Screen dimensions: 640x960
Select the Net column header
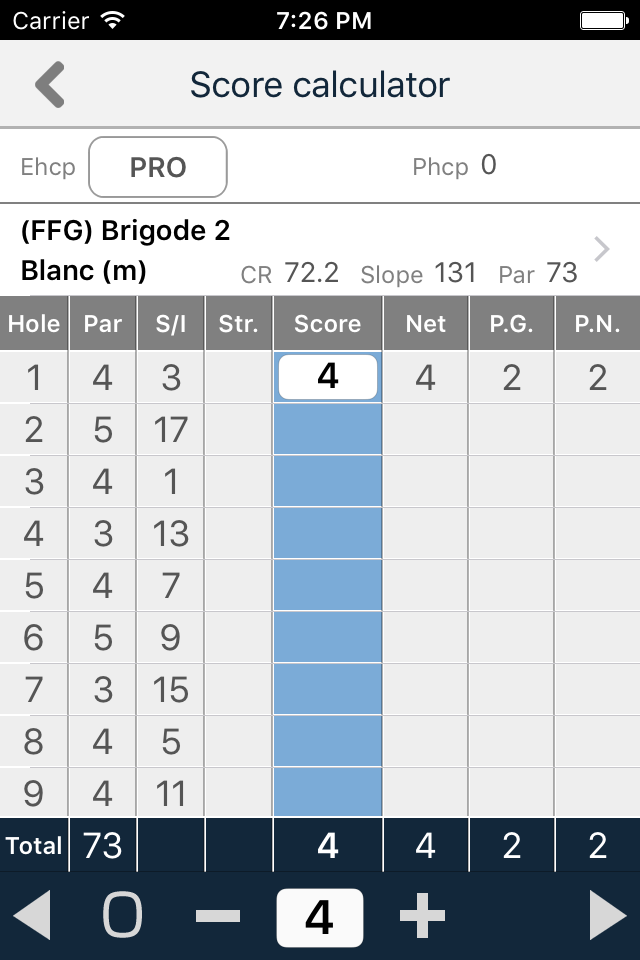tap(425, 323)
